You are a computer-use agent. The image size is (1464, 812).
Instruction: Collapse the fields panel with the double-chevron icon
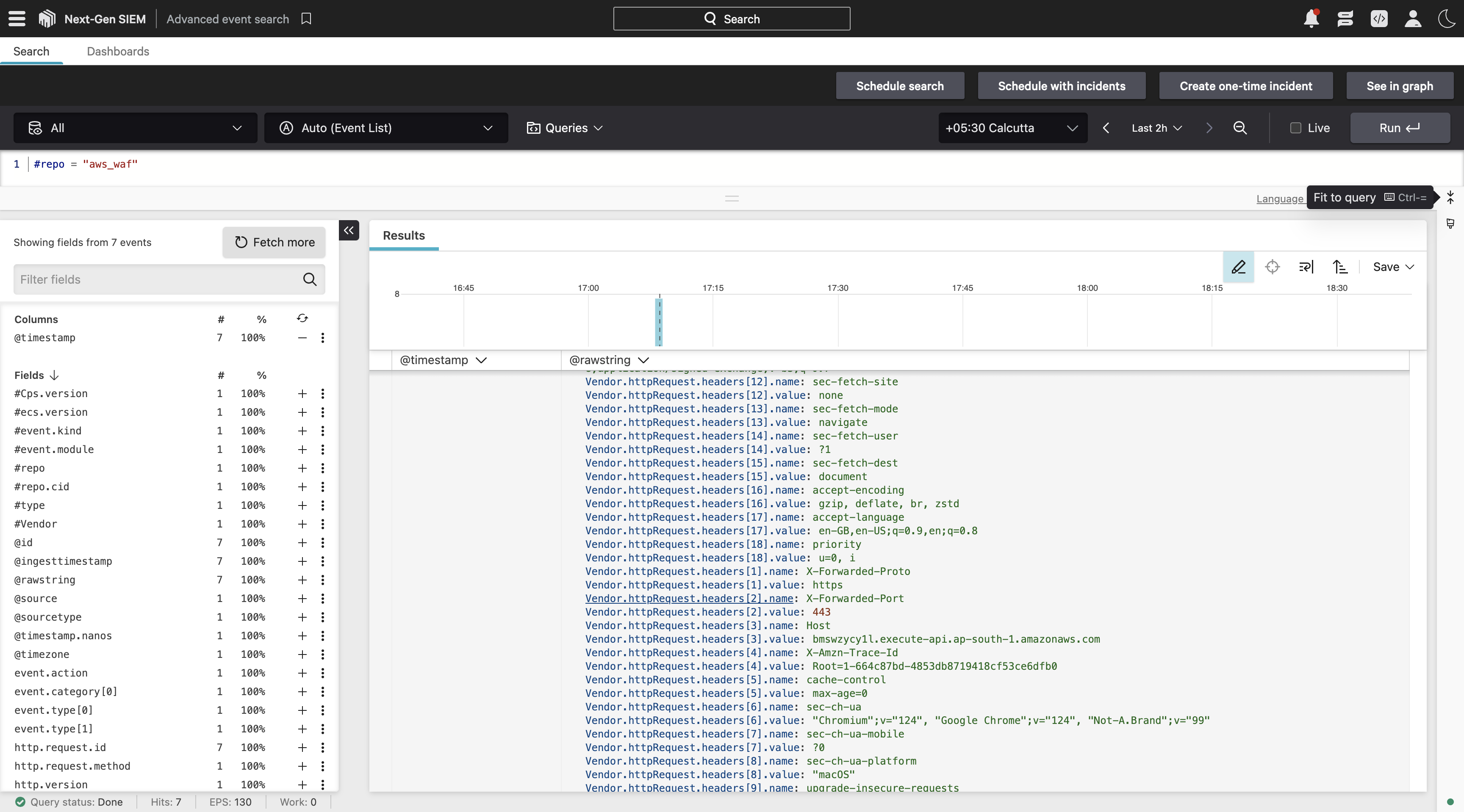[x=349, y=230]
